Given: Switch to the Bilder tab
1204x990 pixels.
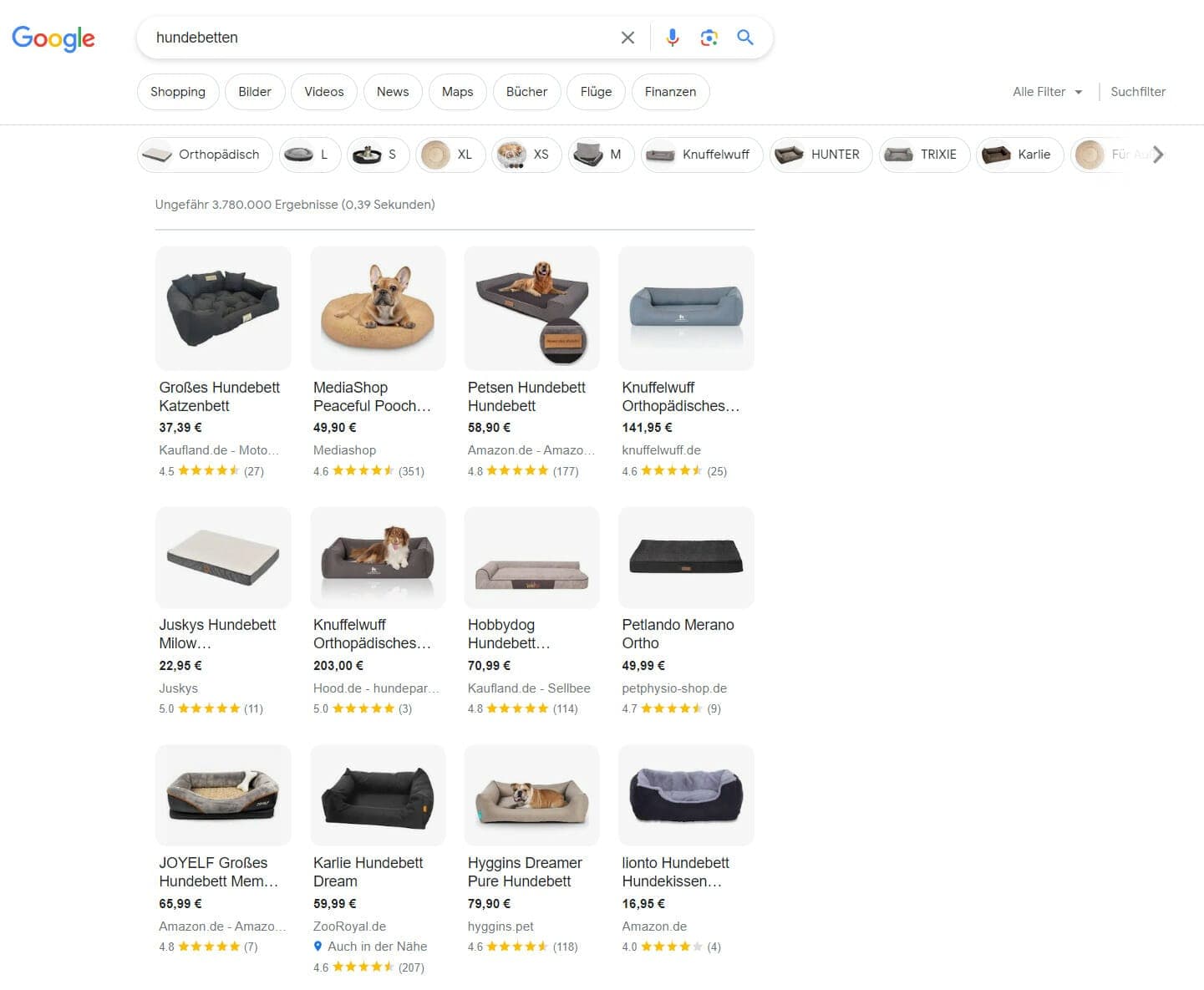Looking at the screenshot, I should point(255,92).
